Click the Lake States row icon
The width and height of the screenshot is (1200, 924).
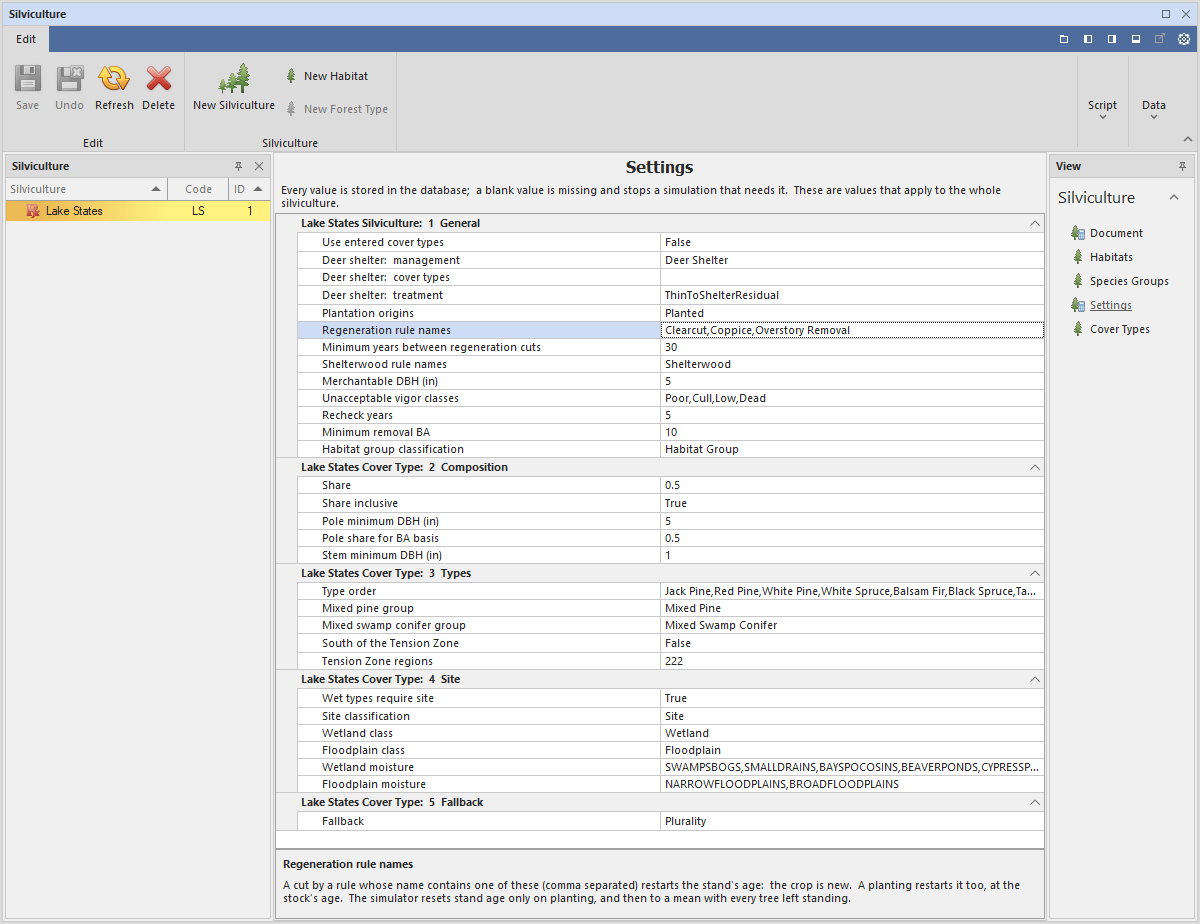pos(33,211)
